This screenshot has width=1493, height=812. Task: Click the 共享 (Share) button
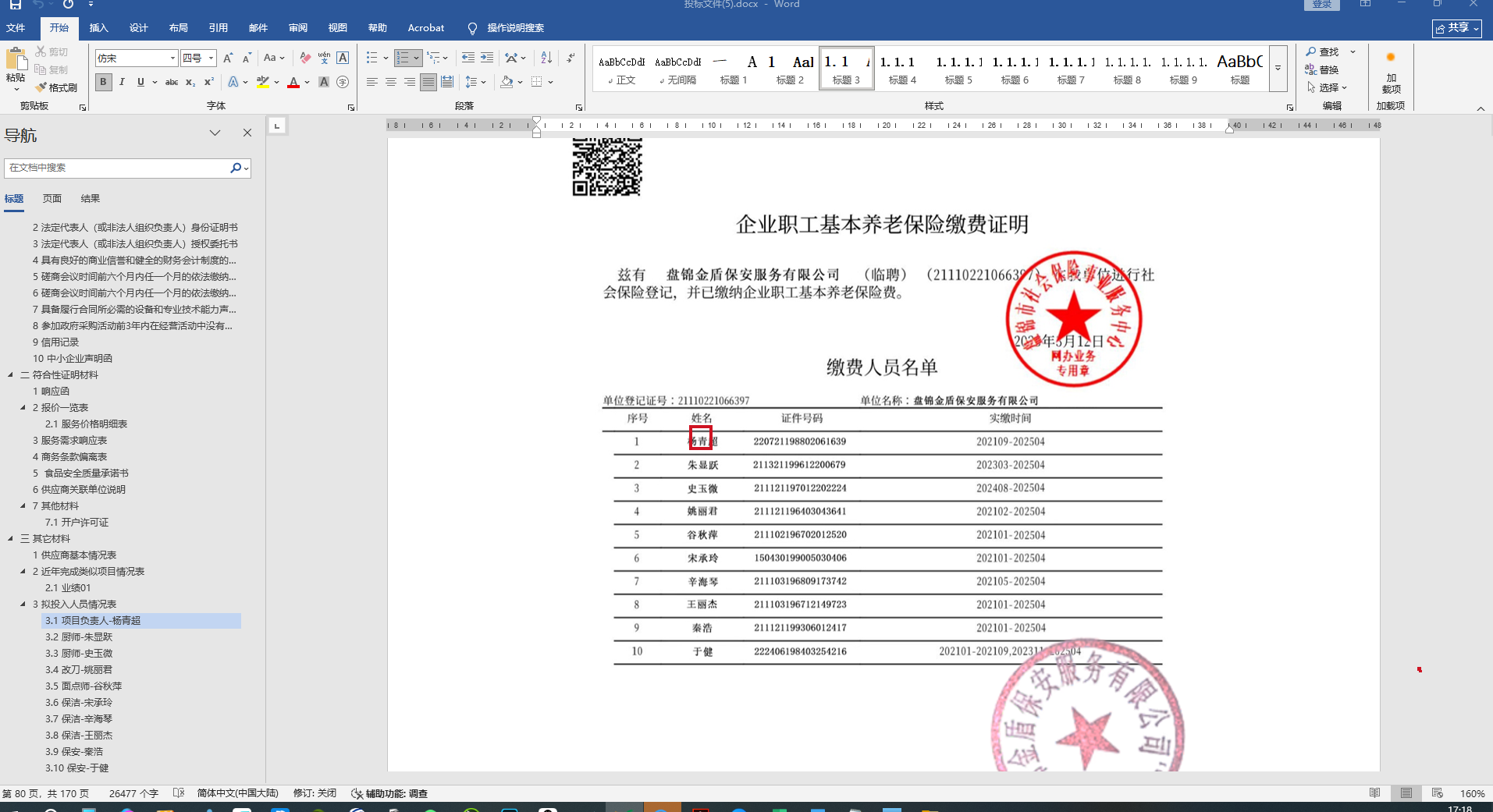(1457, 28)
